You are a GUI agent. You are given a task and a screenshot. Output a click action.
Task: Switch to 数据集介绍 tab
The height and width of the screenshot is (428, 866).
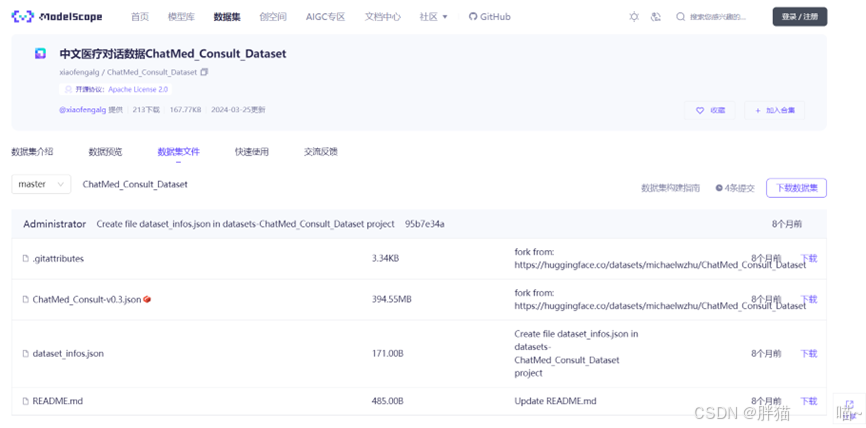(x=32, y=152)
